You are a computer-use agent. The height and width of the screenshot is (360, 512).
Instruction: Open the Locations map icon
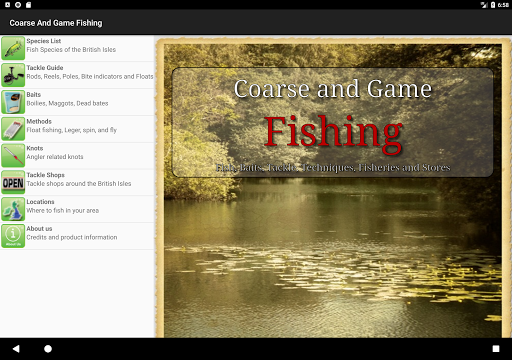(x=13, y=209)
